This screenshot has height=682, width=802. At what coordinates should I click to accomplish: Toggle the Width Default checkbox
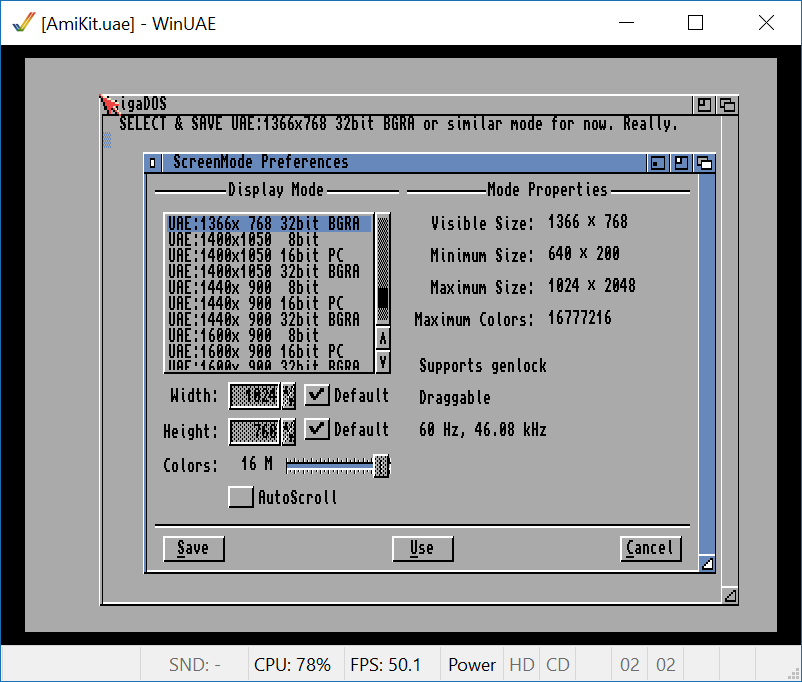pos(317,395)
